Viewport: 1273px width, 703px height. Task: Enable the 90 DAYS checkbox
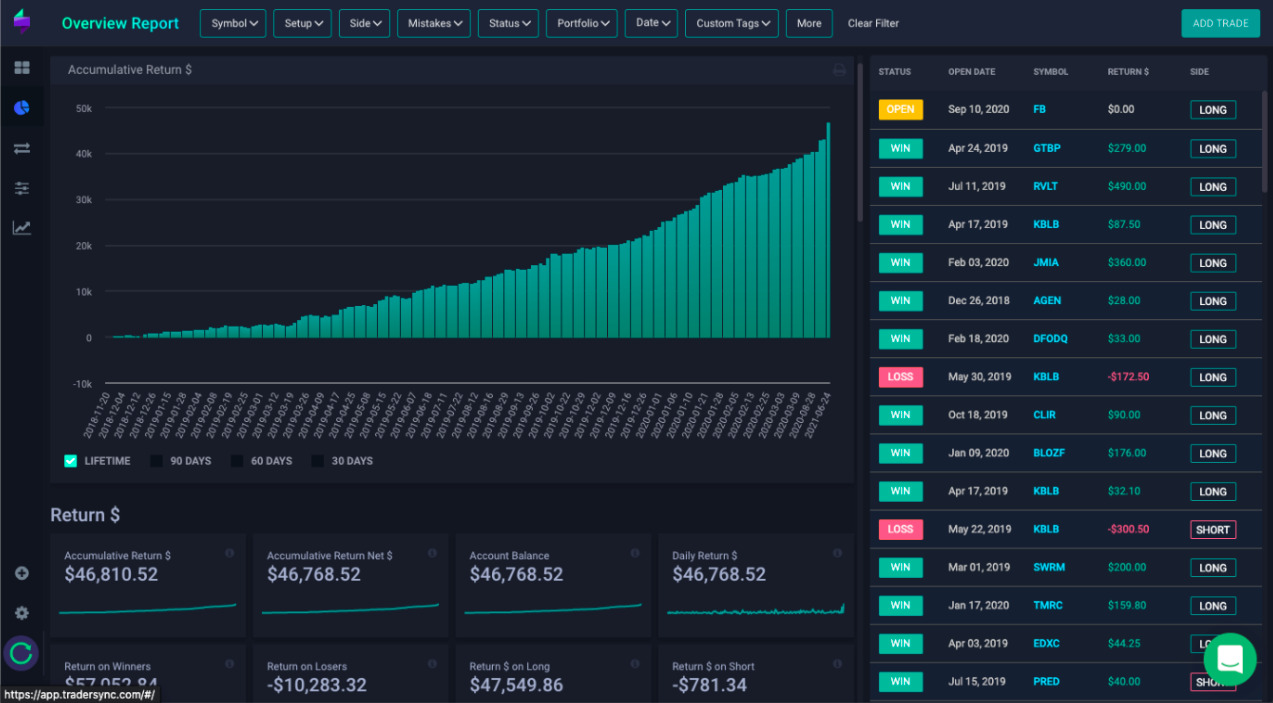[x=156, y=461]
